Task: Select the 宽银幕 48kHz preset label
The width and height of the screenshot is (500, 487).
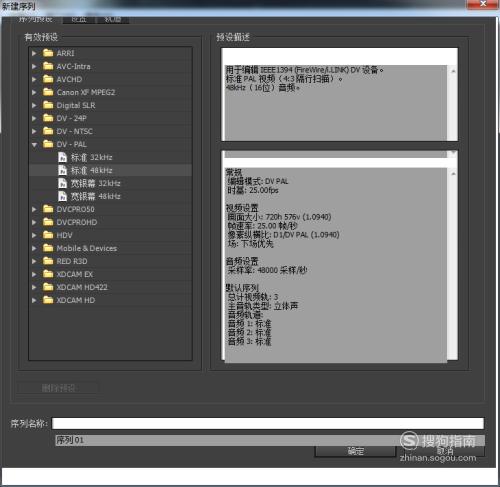Action: (95, 196)
